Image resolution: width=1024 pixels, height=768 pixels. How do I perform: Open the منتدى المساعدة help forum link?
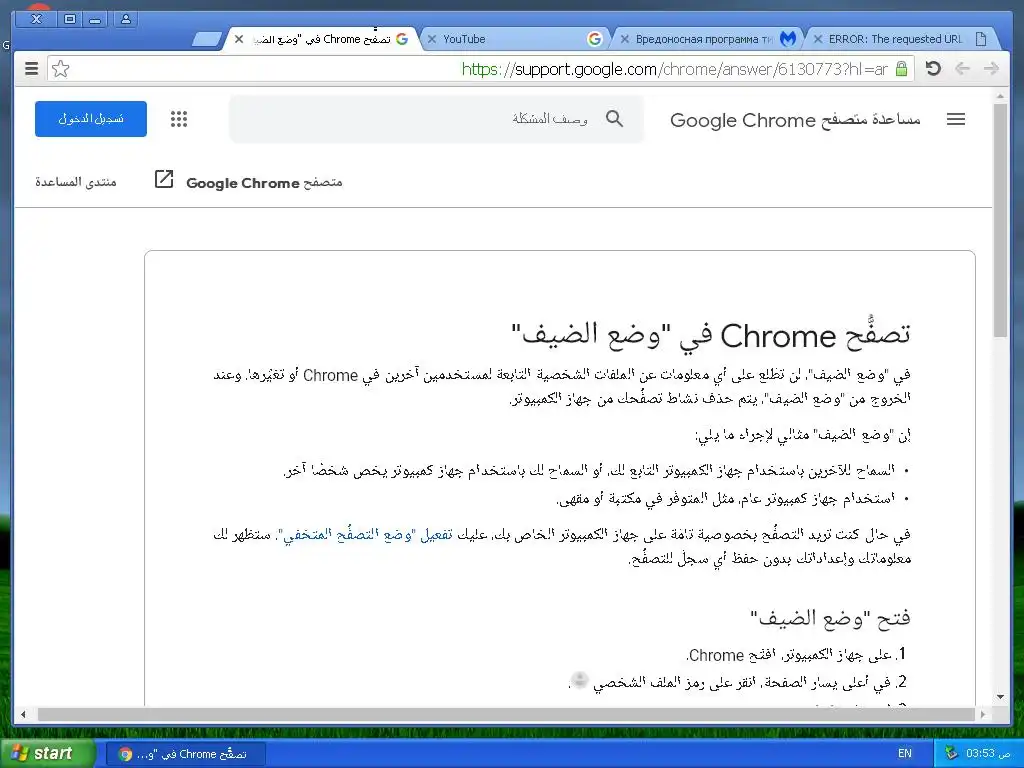coord(76,182)
